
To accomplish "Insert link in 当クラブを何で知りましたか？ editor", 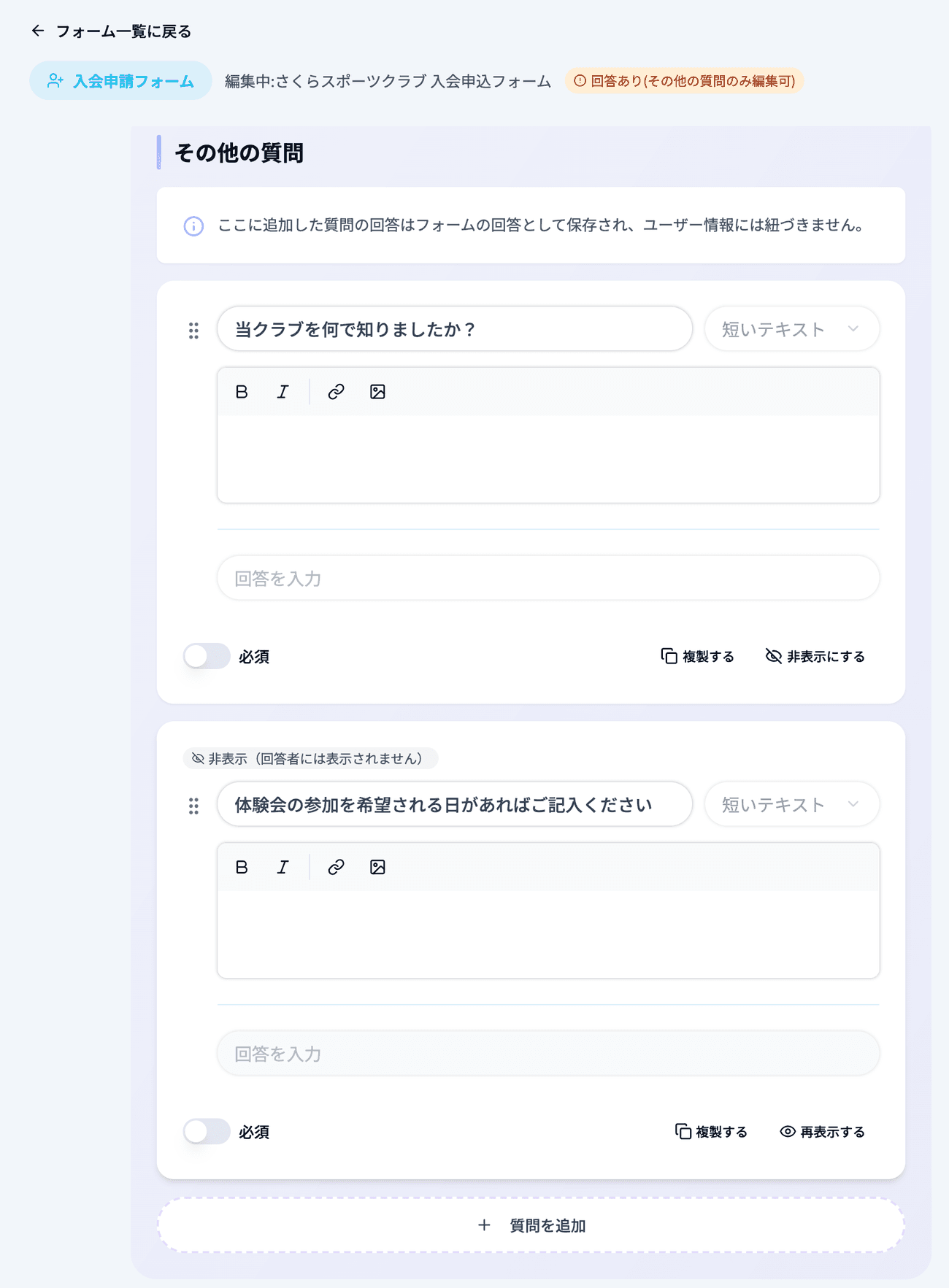I will point(336,392).
